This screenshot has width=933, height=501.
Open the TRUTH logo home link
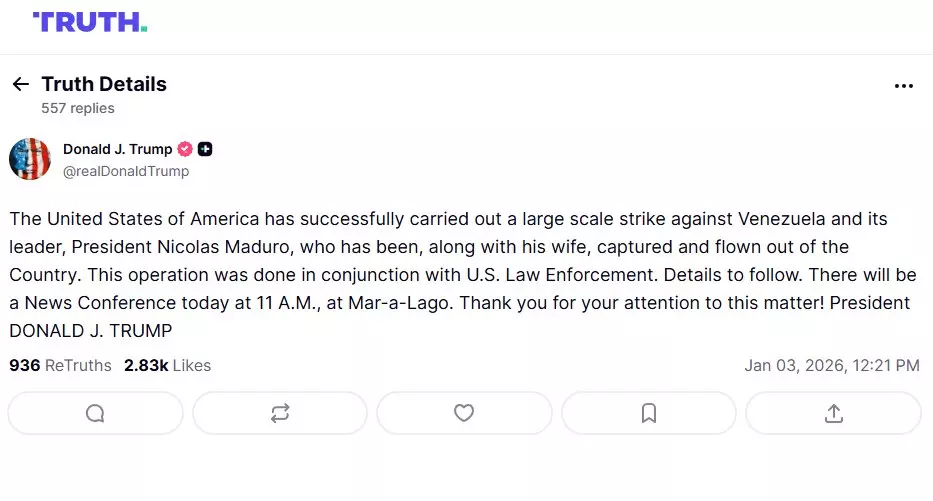90,22
